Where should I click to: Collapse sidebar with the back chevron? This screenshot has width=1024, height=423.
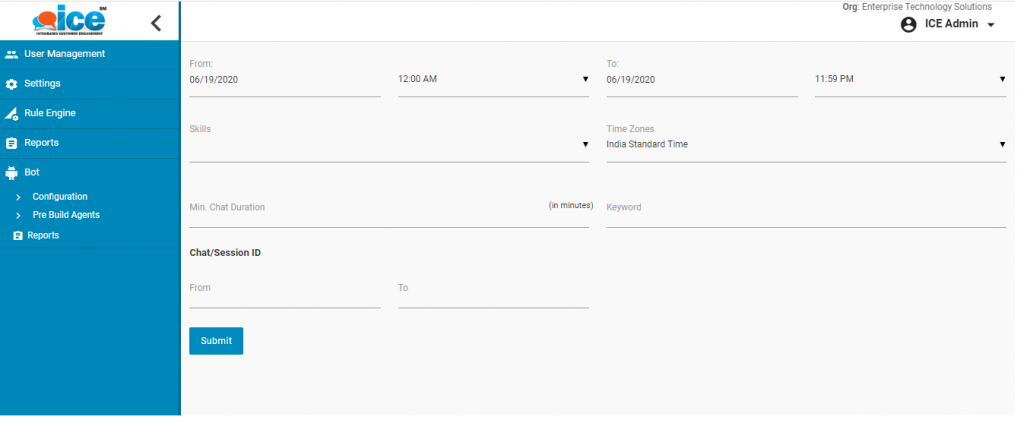point(156,22)
